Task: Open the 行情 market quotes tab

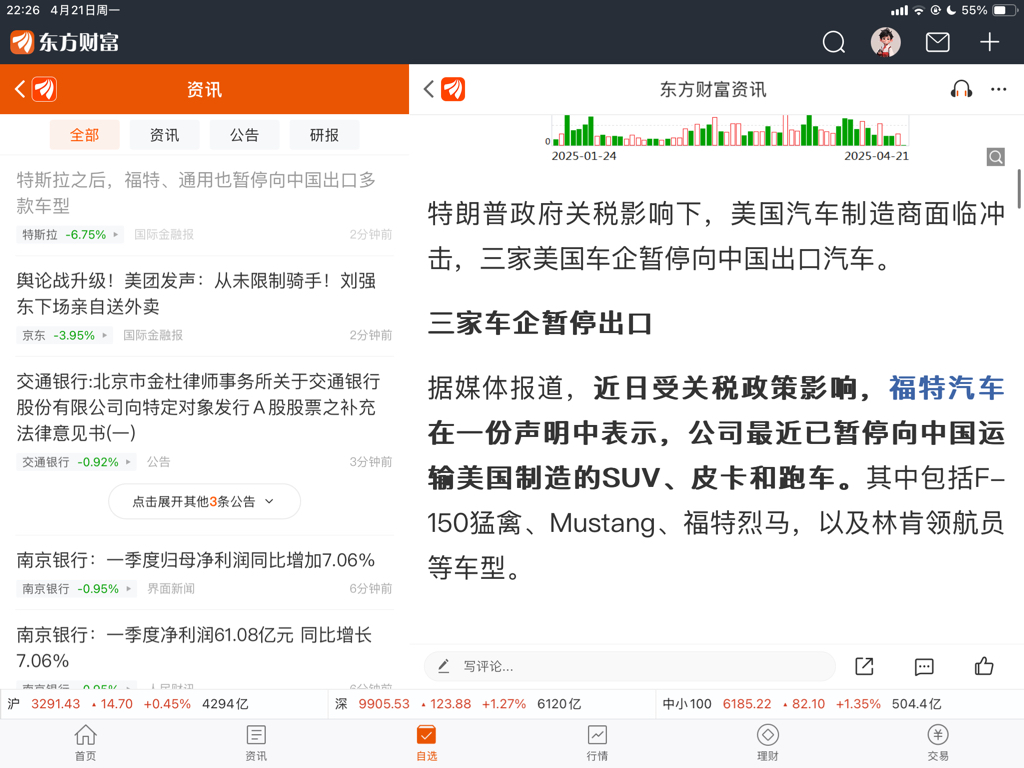Action: 597,743
